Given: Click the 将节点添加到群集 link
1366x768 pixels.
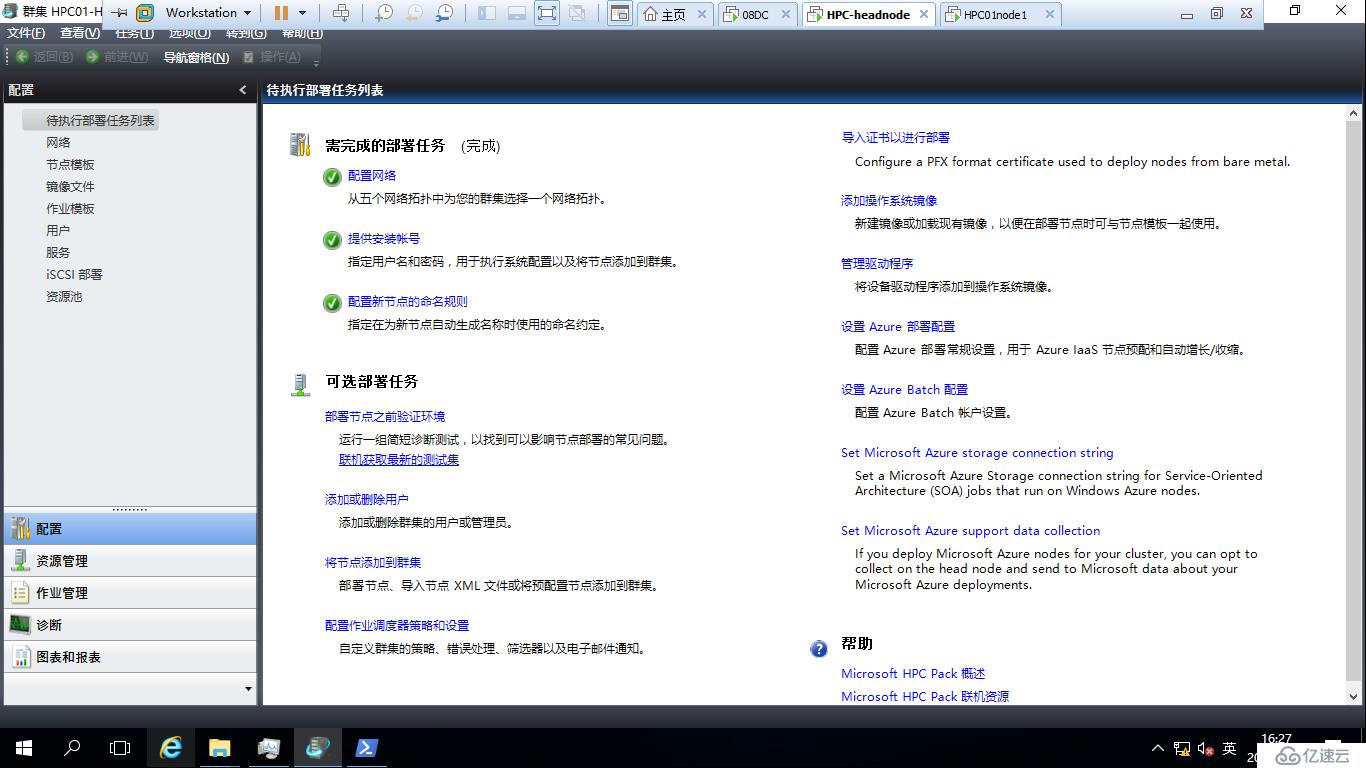Looking at the screenshot, I should tap(373, 562).
